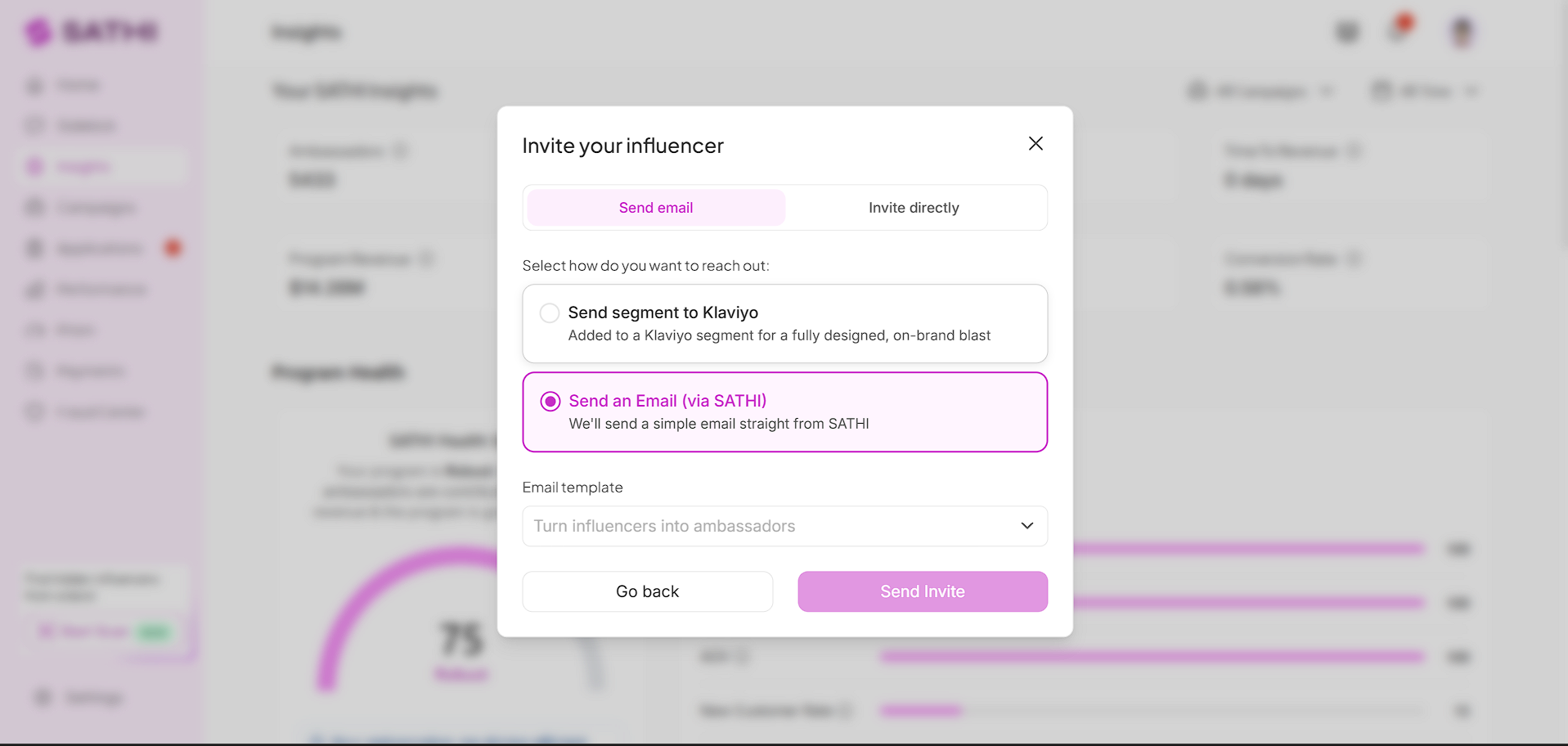Close the Invite your influencer dialog
The image size is (1568, 746).
1036,144
